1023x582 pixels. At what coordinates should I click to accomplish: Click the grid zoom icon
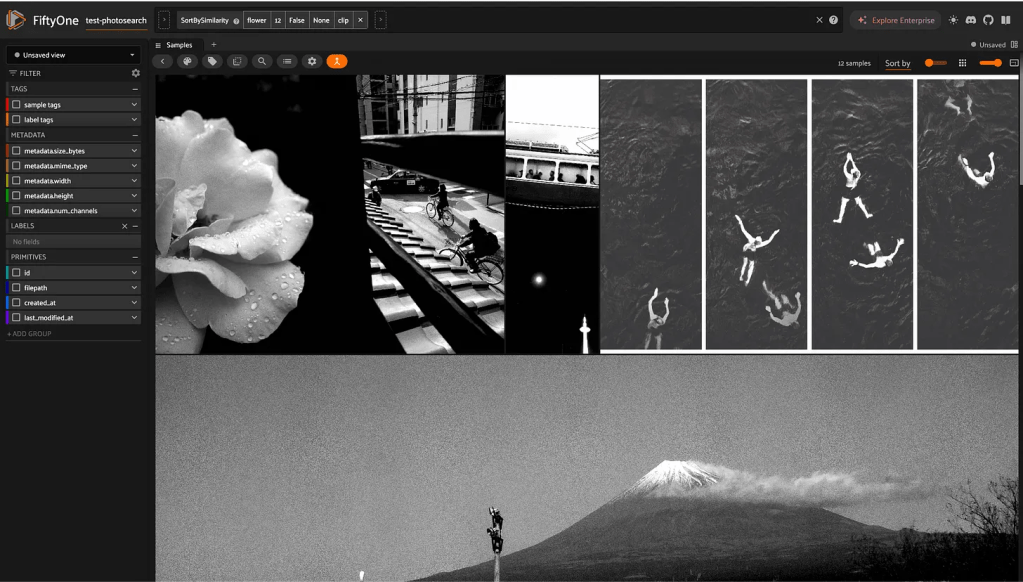pyautogui.click(x=962, y=63)
